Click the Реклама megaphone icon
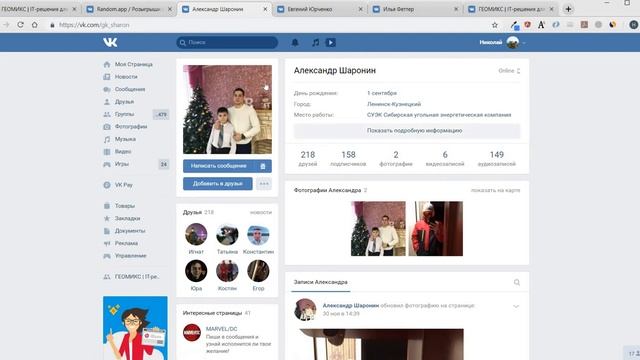 pyautogui.click(x=107, y=243)
